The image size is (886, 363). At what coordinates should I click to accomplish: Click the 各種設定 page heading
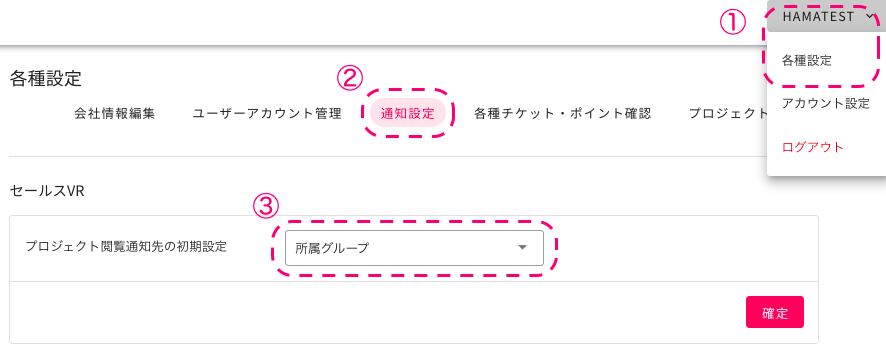(x=46, y=79)
